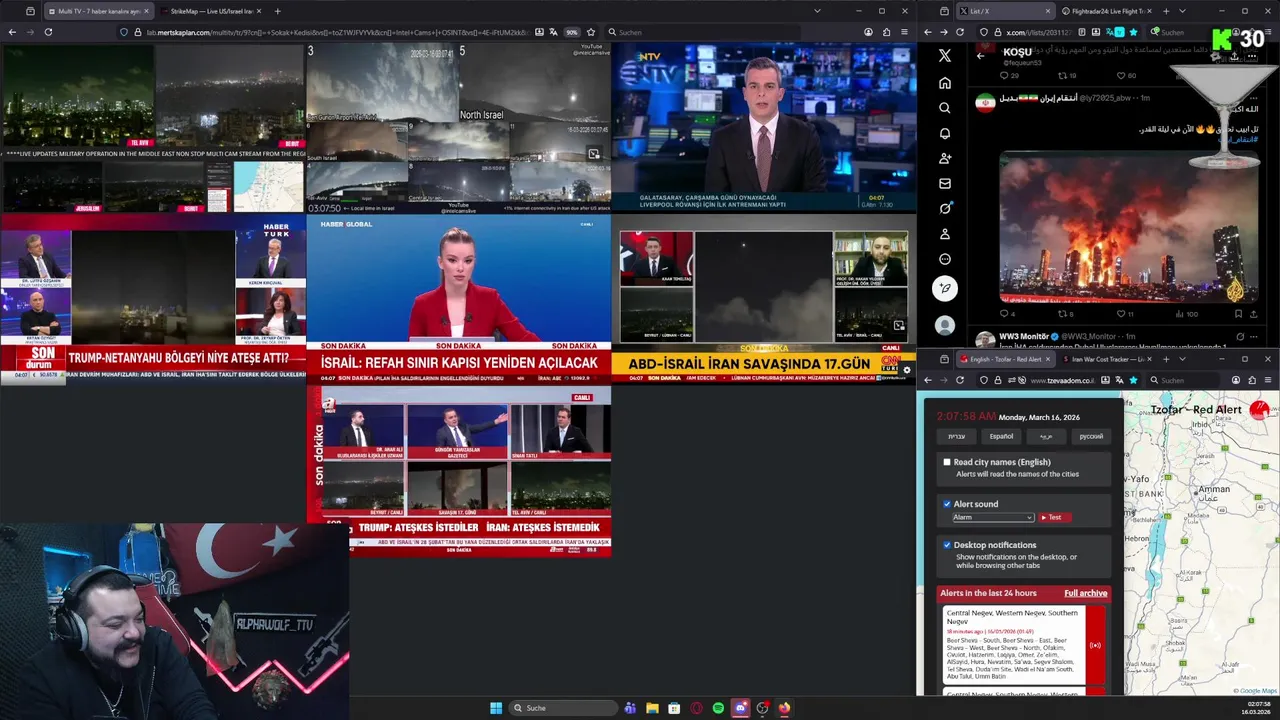
Task: Switch Tzofar language to Español
Action: (x=1001, y=436)
